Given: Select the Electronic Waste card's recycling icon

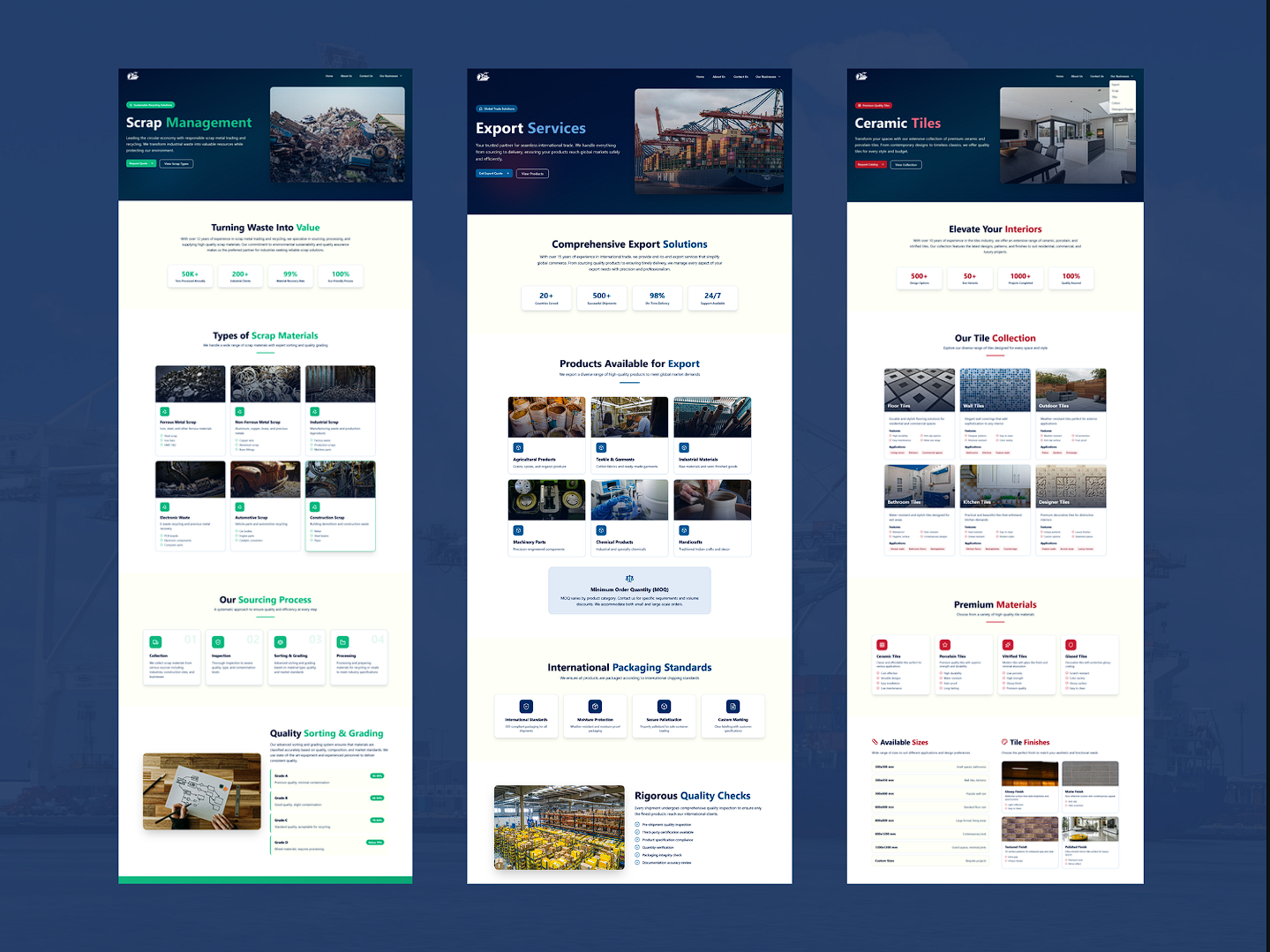Looking at the screenshot, I should 164,506.
